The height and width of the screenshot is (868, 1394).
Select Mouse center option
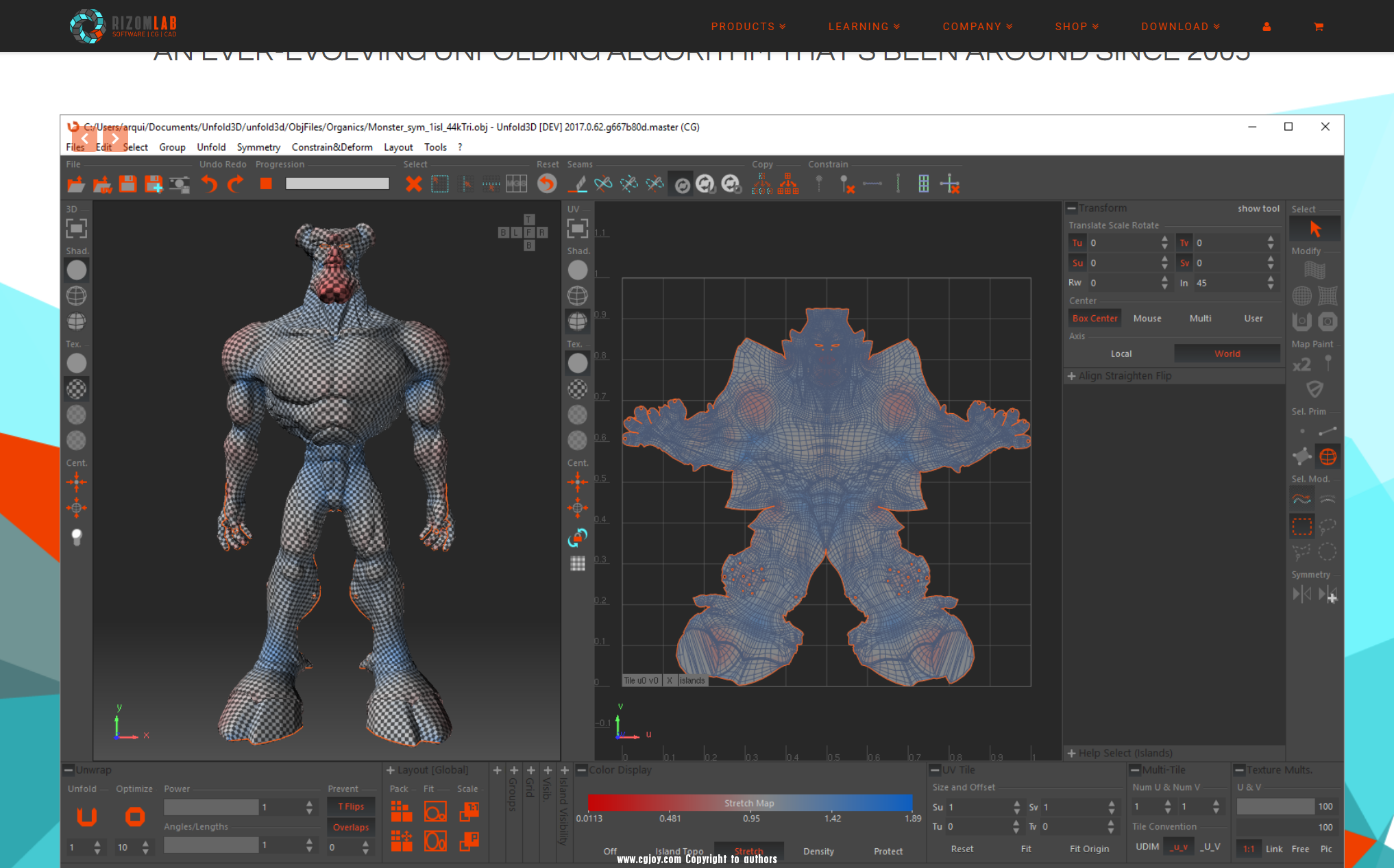pyautogui.click(x=1147, y=319)
